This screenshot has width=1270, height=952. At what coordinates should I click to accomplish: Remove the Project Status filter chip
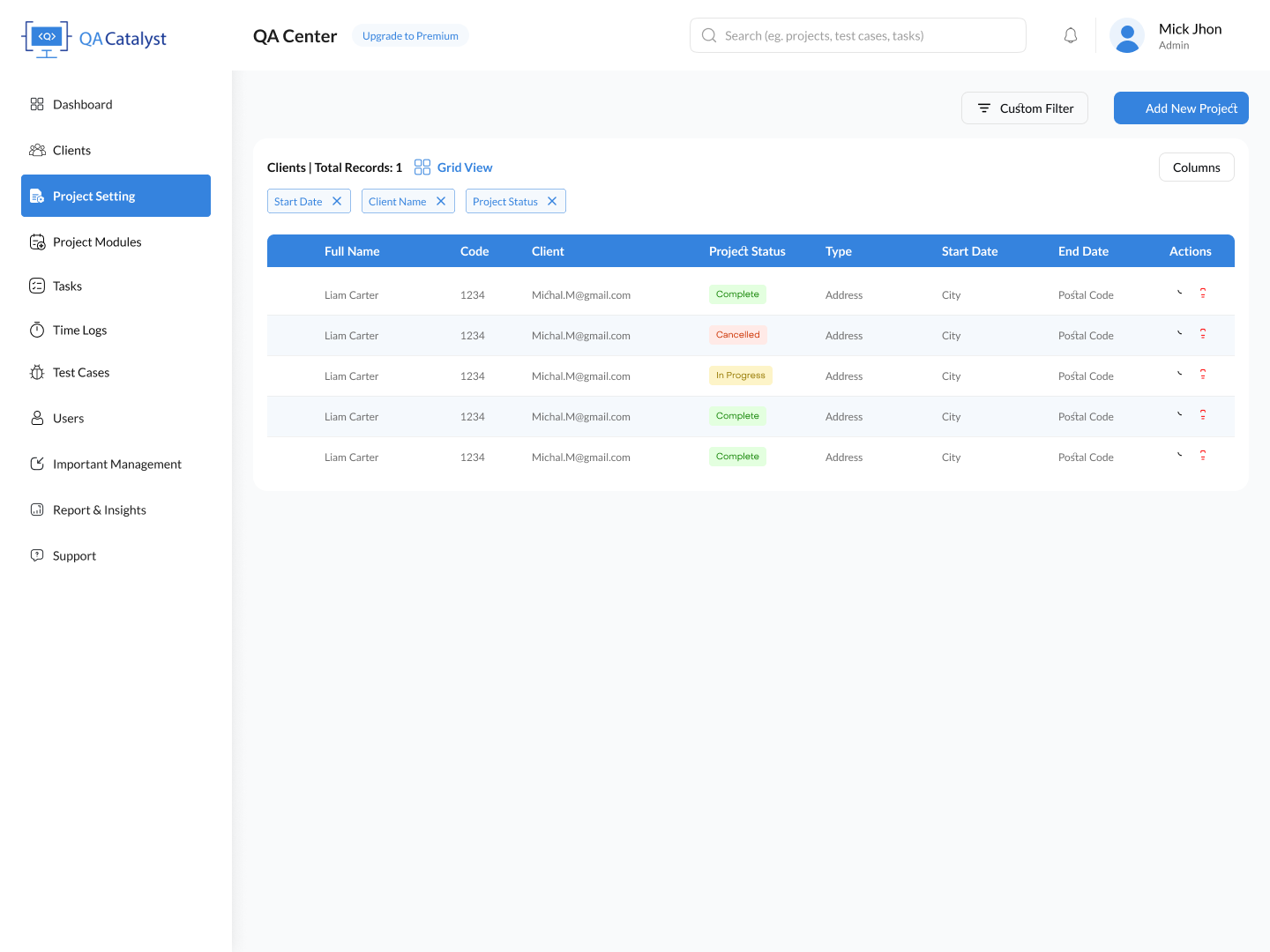click(552, 201)
